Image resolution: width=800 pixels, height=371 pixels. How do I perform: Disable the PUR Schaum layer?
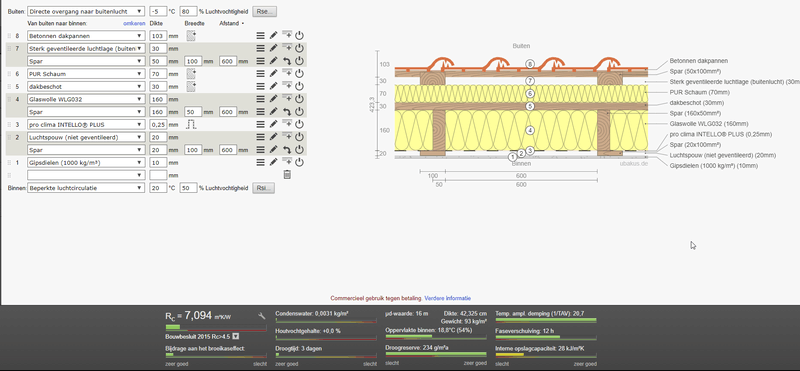point(299,74)
